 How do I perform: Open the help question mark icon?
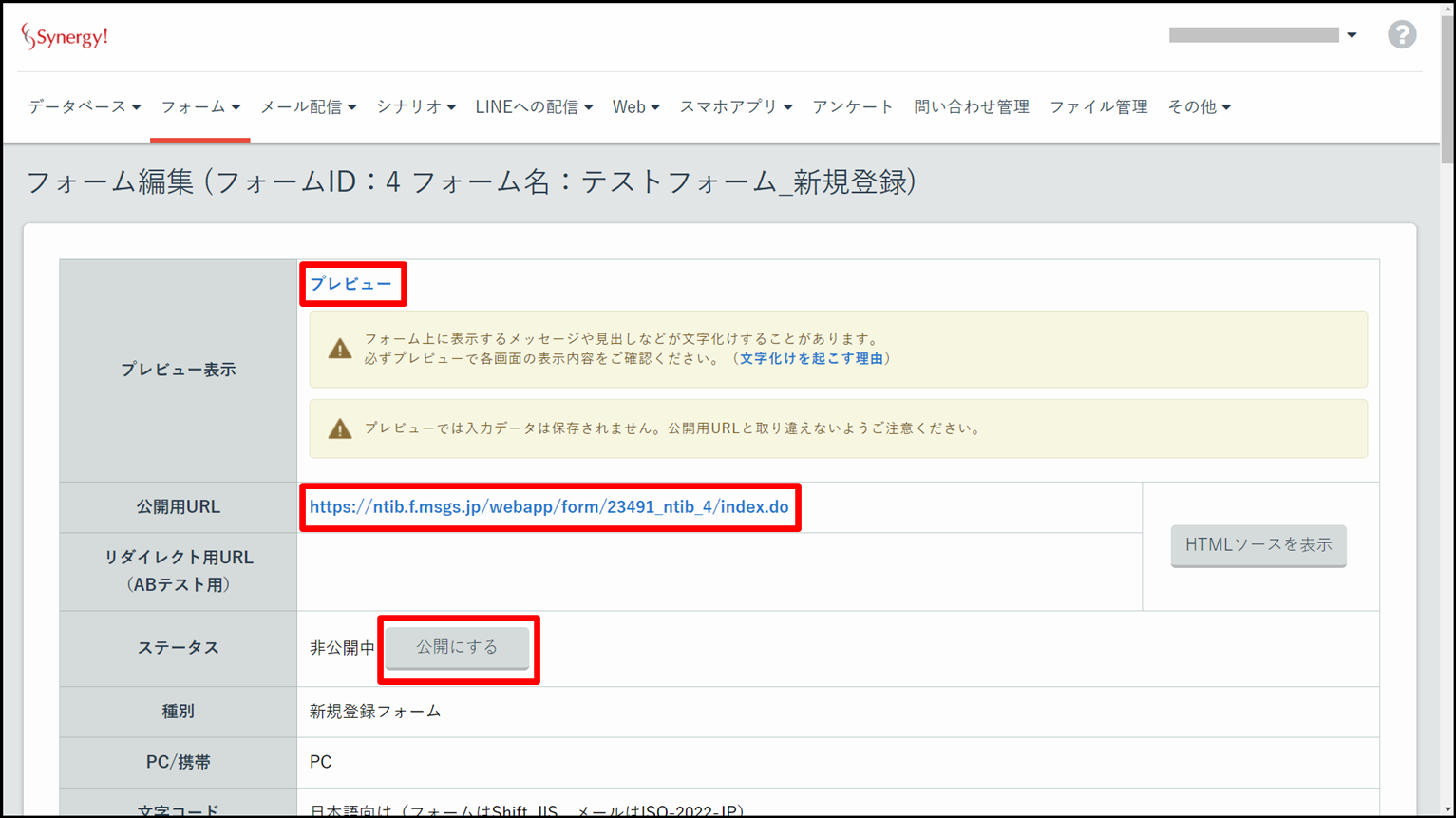click(x=1401, y=35)
